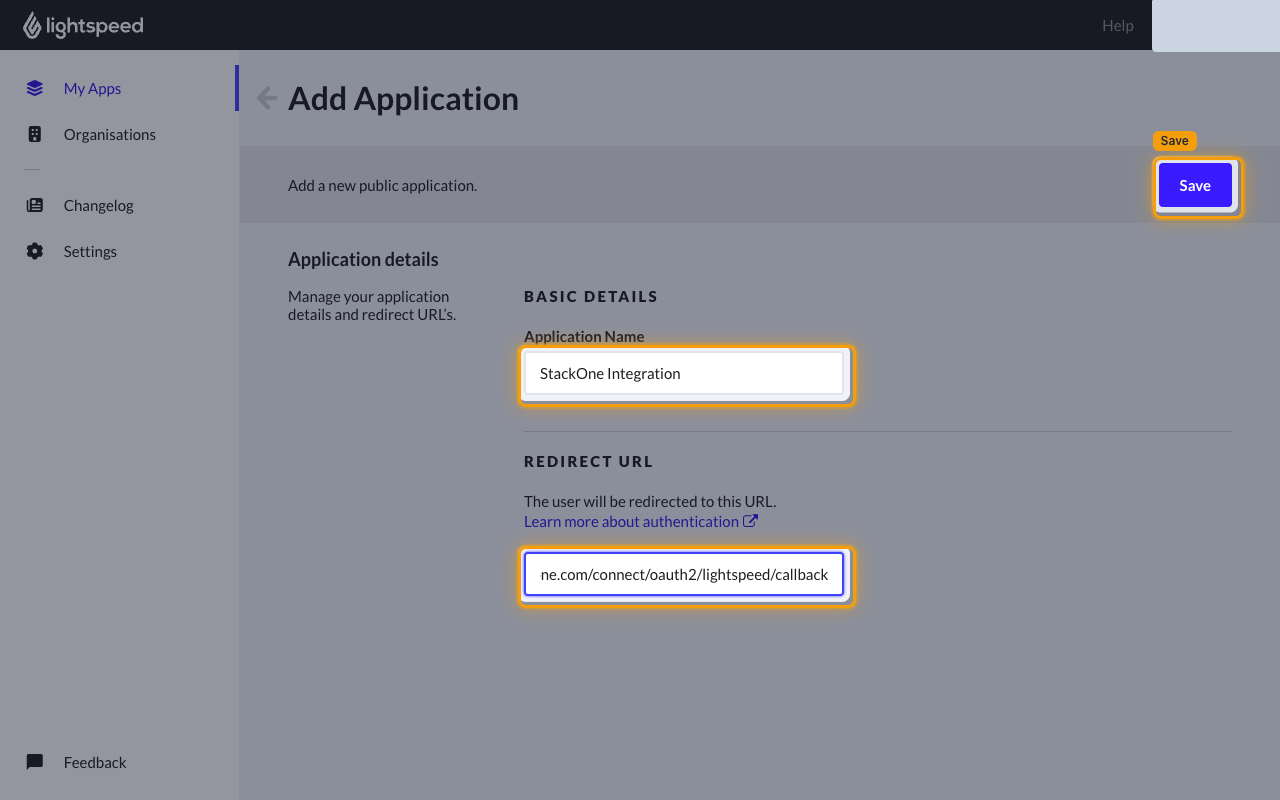The height and width of the screenshot is (800, 1280).
Task: Open My Apps stack icon
Action: [35, 88]
